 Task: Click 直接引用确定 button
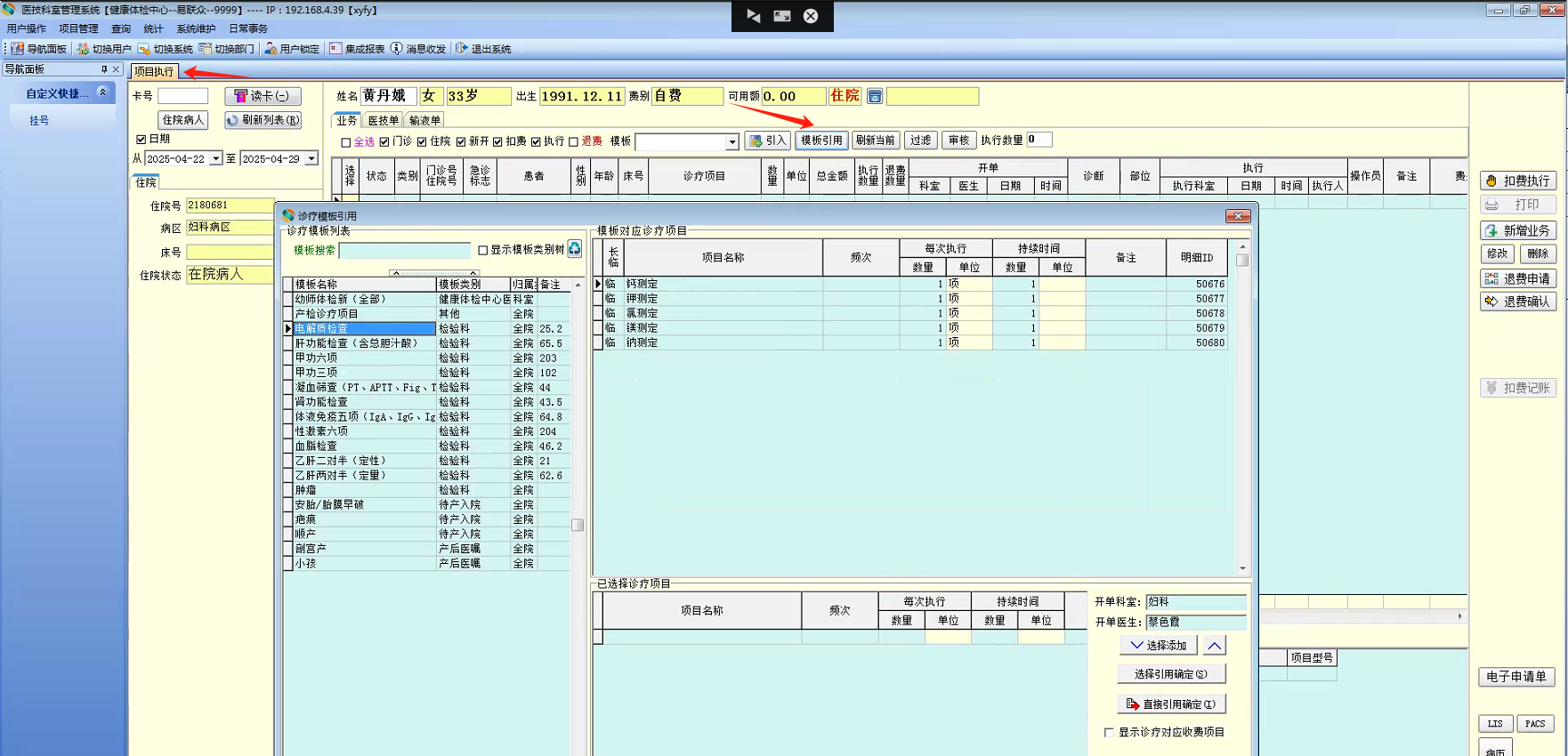tap(1171, 704)
